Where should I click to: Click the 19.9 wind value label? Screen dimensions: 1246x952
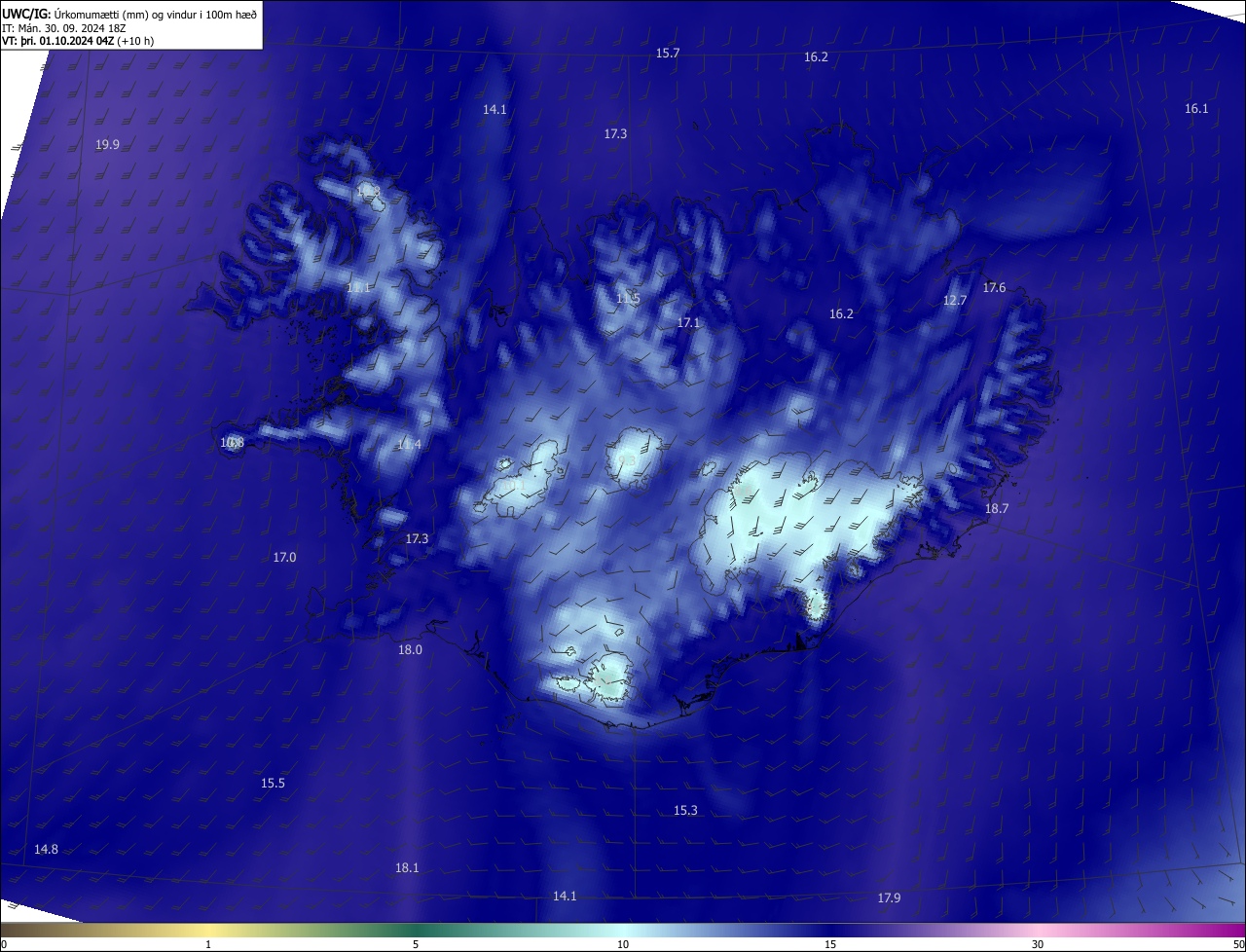click(107, 145)
